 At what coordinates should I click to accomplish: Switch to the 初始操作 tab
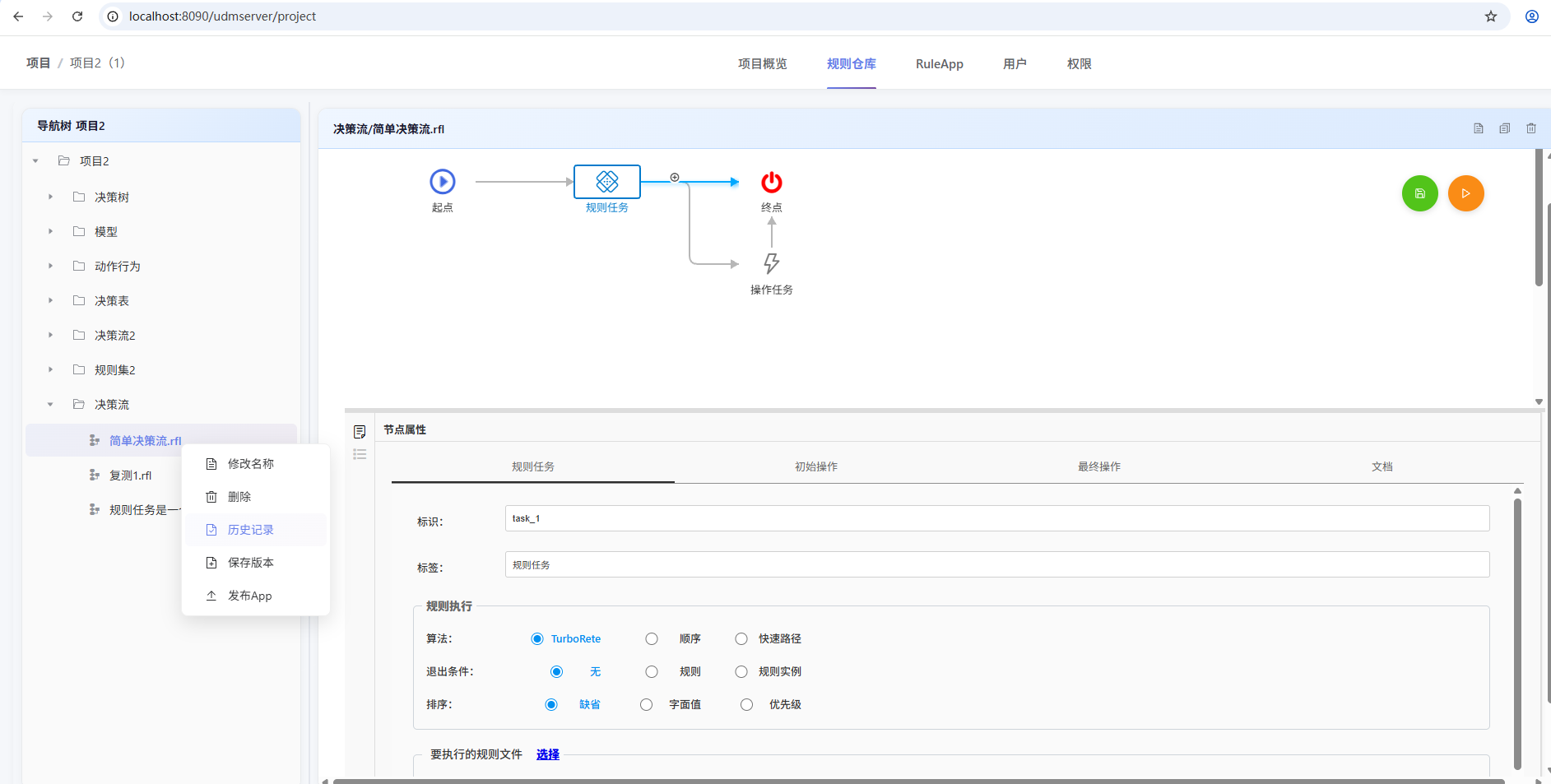click(815, 466)
